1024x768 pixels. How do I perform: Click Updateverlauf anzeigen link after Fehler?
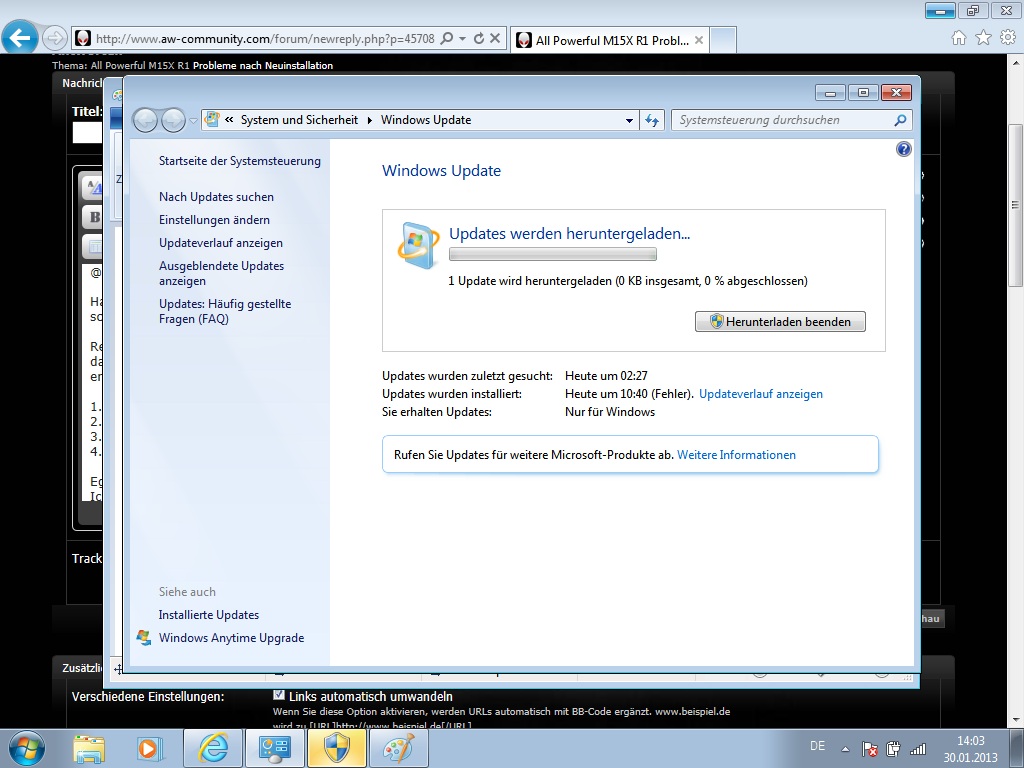point(761,394)
